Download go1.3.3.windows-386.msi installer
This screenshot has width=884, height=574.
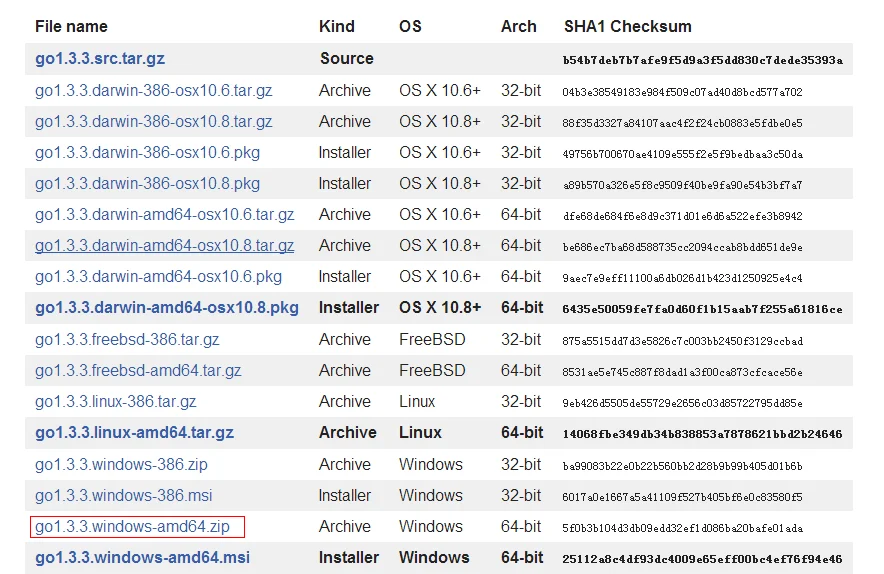pyautogui.click(x=123, y=495)
